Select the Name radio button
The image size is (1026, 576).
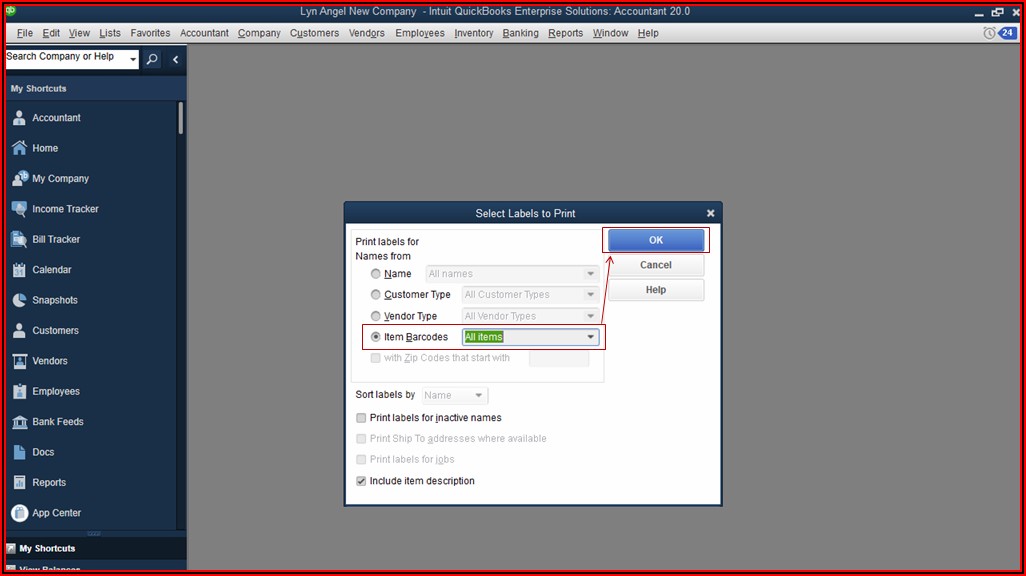click(x=376, y=274)
